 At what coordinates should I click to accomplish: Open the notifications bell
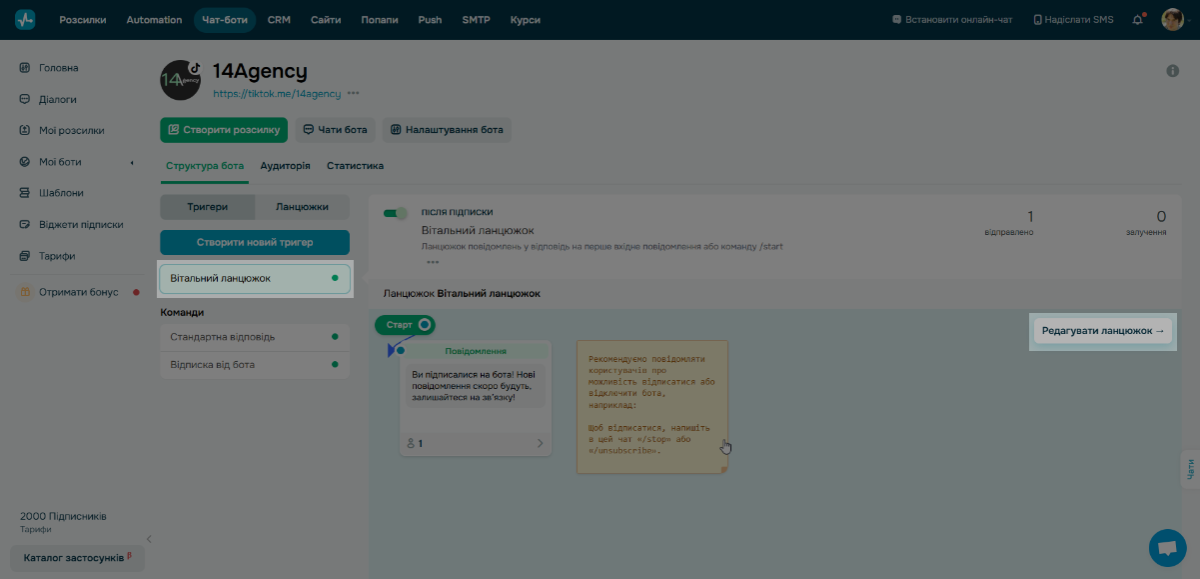pyautogui.click(x=1138, y=19)
